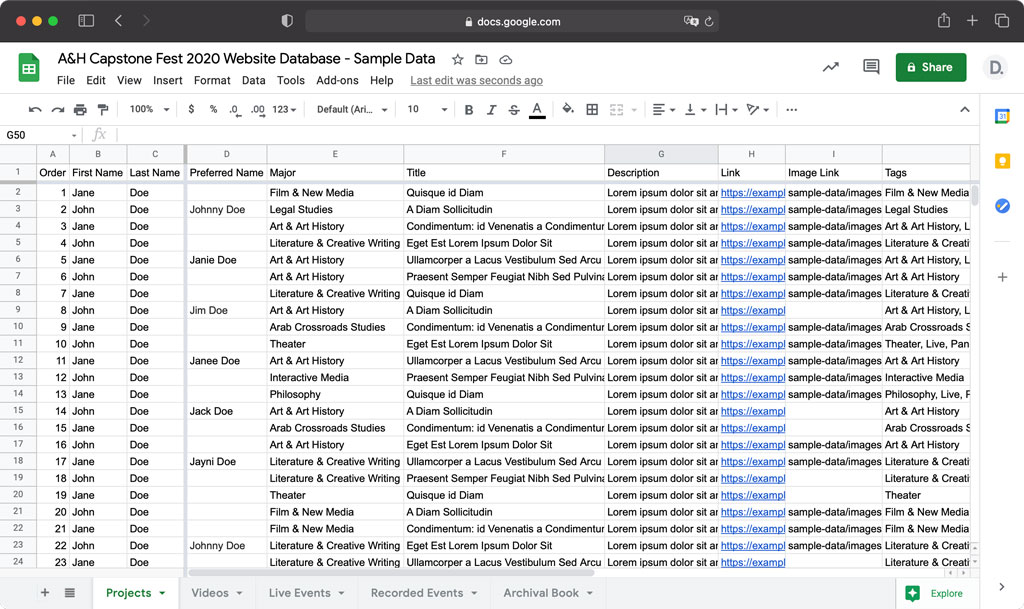This screenshot has width=1024, height=609.
Task: Redo the last action
Action: pyautogui.click(x=56, y=109)
